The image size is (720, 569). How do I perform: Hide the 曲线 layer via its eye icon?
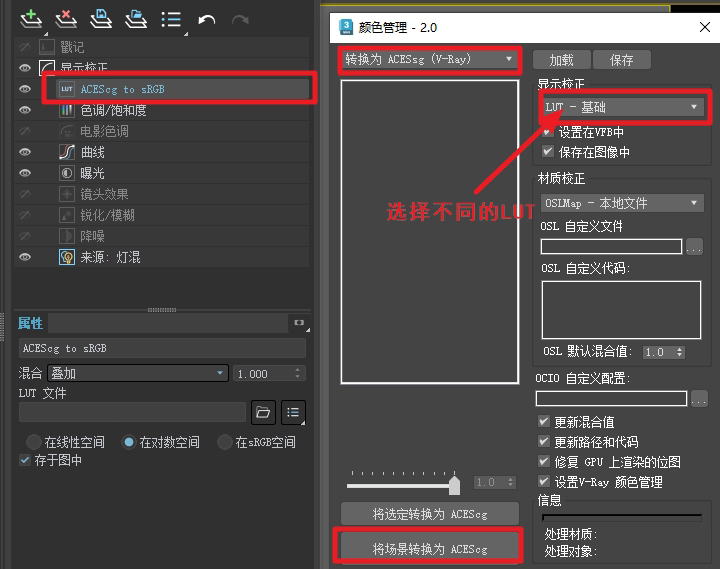25,152
